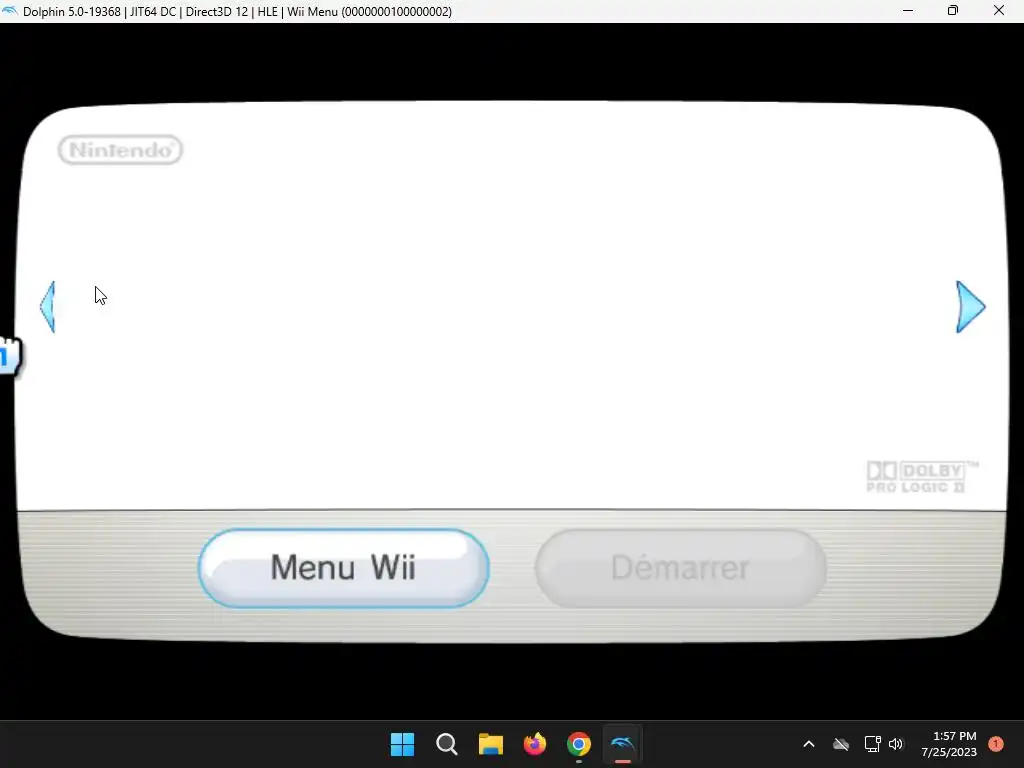Click the greyed Démarrer button
The image size is (1024, 768).
point(680,568)
